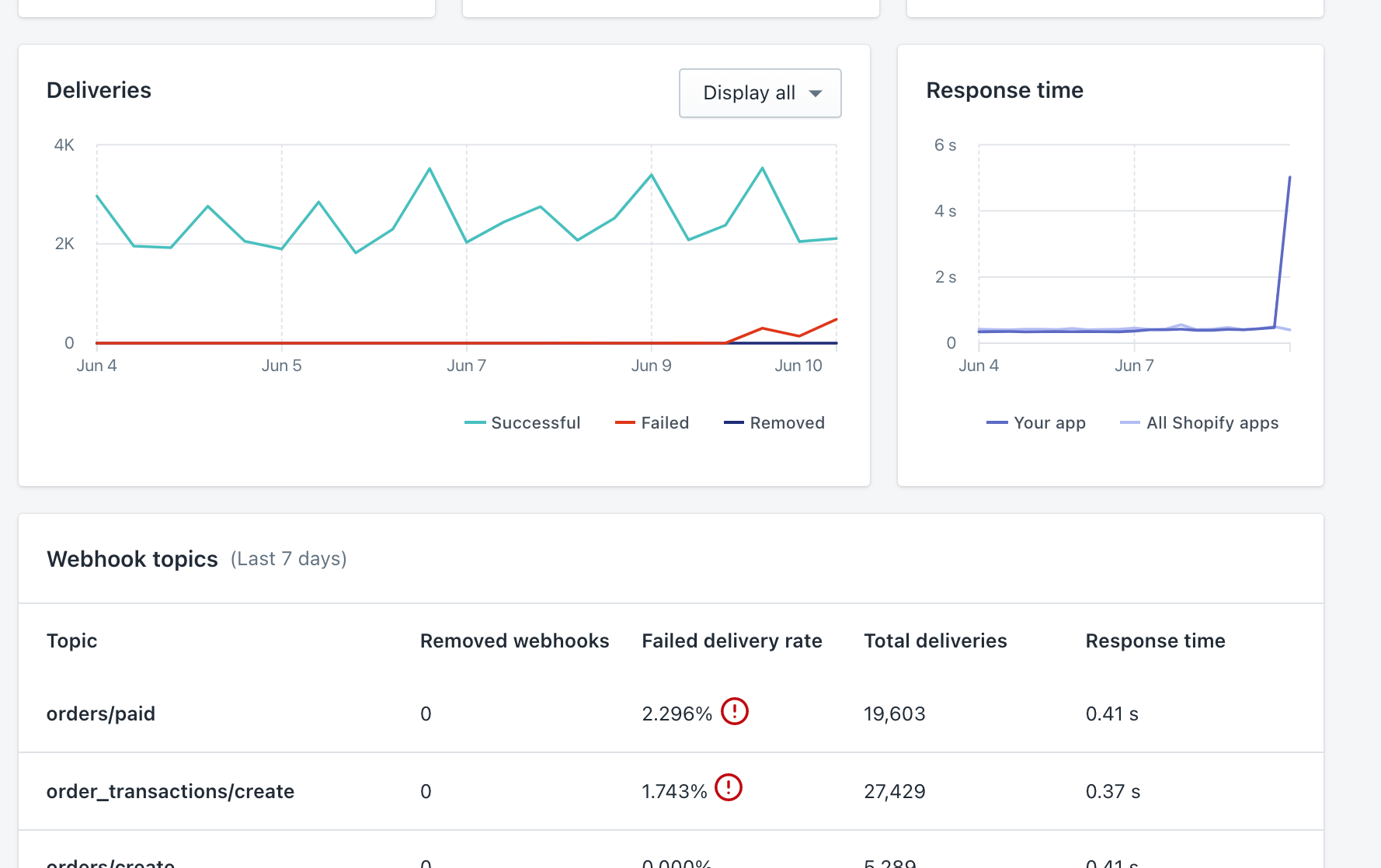Click the Response time chart title
Viewport: 1381px width, 868px height.
[1004, 90]
